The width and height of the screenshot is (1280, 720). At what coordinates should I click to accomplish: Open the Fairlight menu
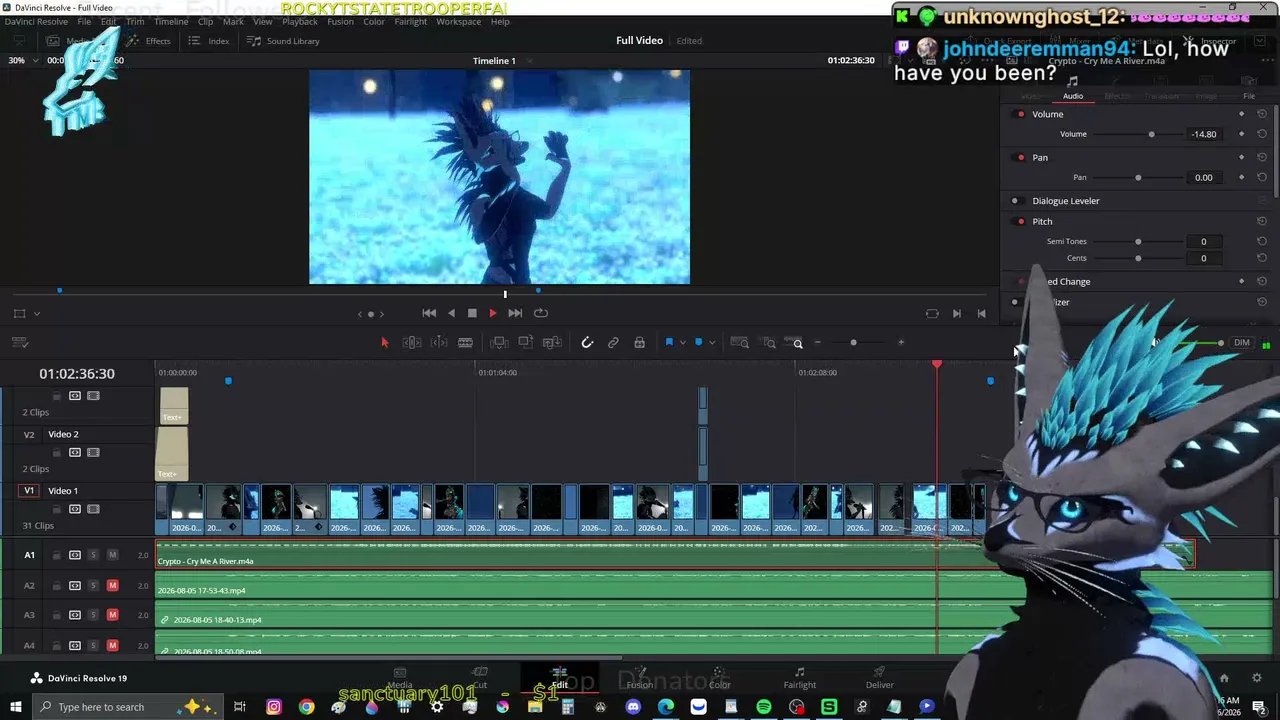point(411,21)
